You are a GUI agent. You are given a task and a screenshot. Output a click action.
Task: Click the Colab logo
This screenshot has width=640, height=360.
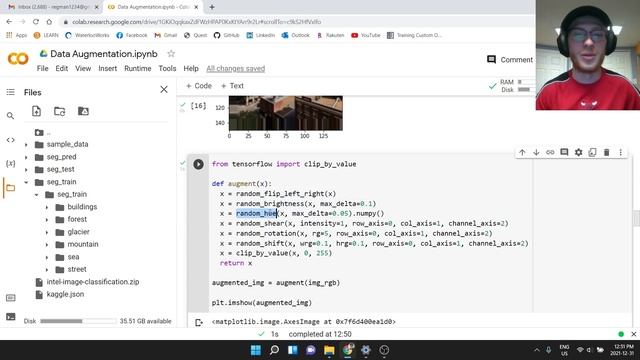tap(18, 59)
